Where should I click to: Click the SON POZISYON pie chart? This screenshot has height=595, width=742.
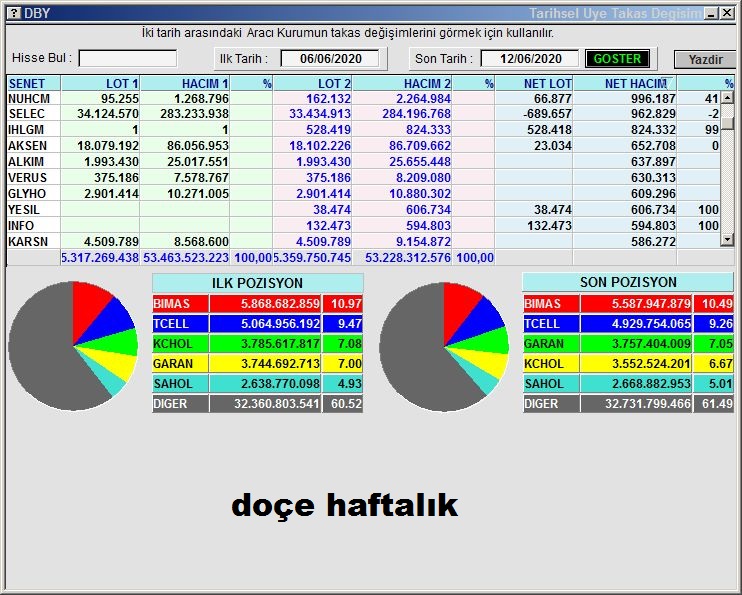(x=444, y=347)
